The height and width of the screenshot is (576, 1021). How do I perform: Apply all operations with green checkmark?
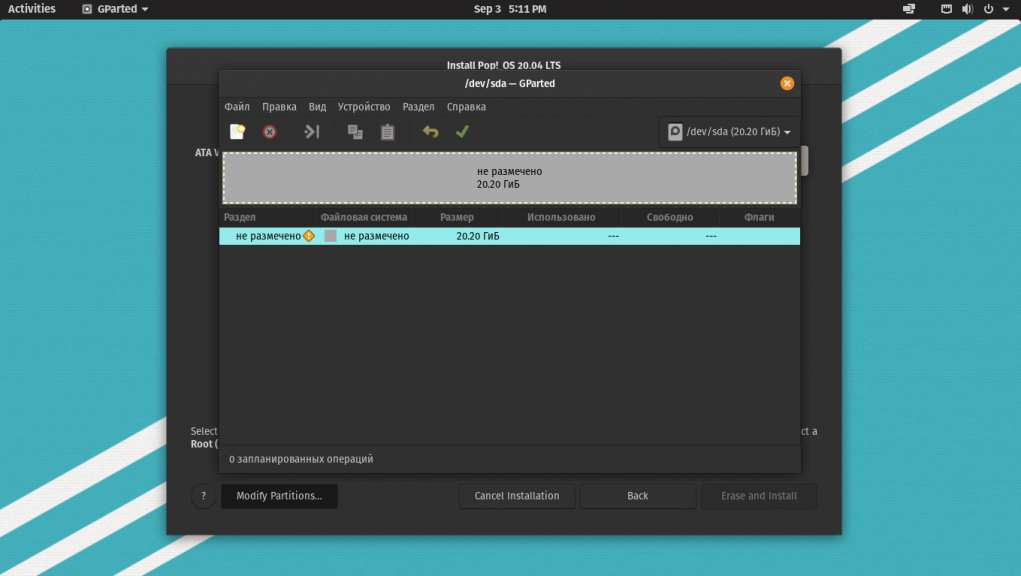click(462, 132)
